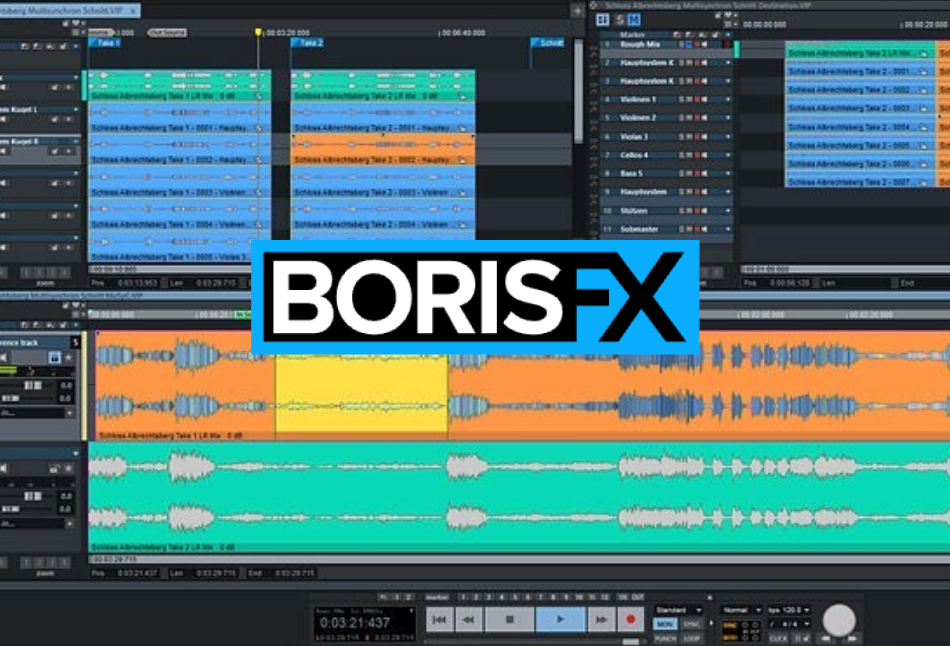Screen dimensions: 950x646
Task: Click the speaker icon on Bass 5 track
Action: (x=705, y=174)
